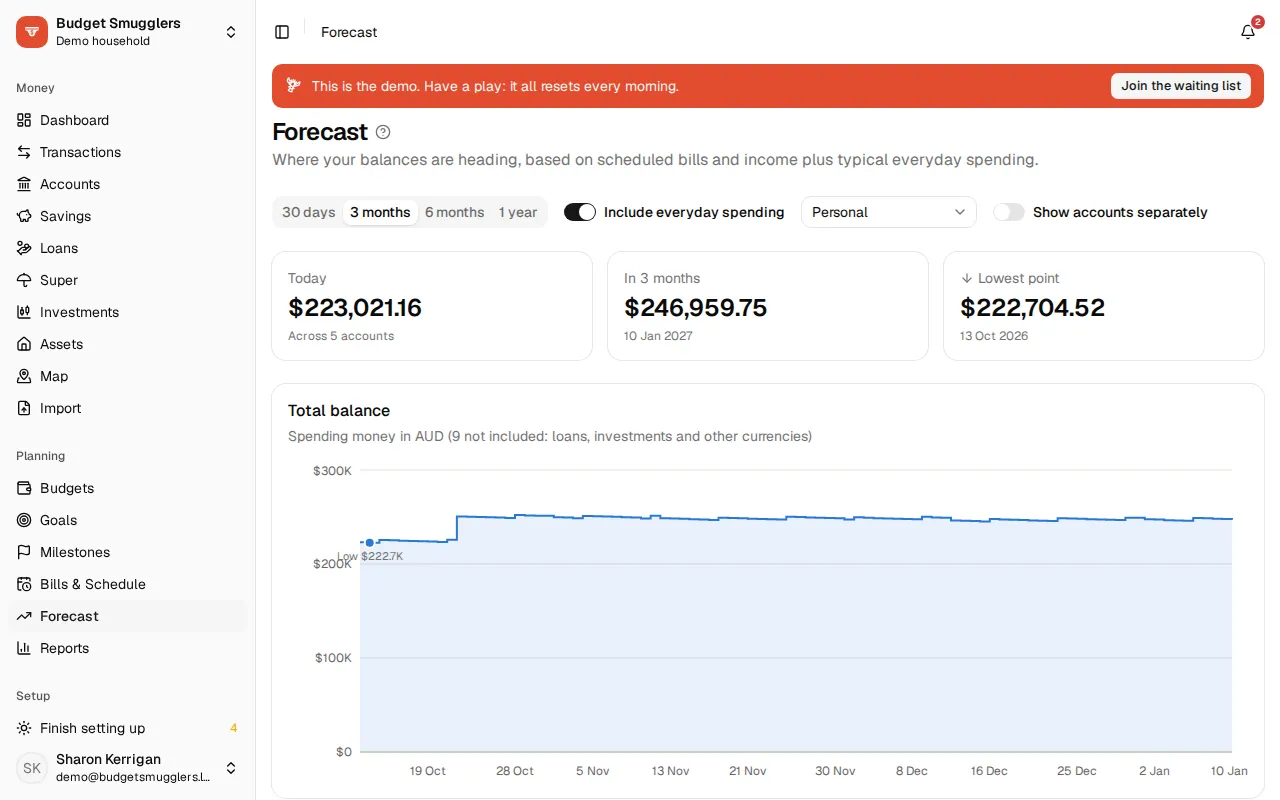
Task: Expand Sharon Kerrigan user menu chevrons
Action: 231,768
